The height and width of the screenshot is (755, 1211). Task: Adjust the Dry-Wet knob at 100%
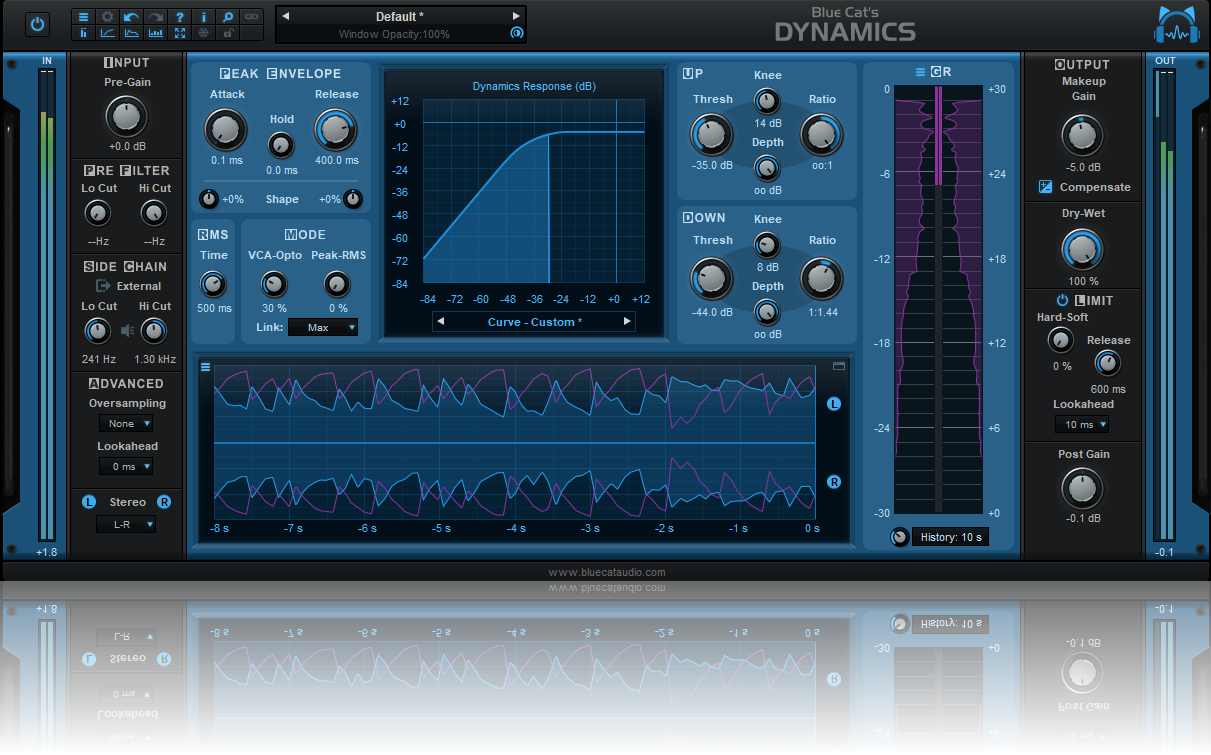[x=1082, y=248]
